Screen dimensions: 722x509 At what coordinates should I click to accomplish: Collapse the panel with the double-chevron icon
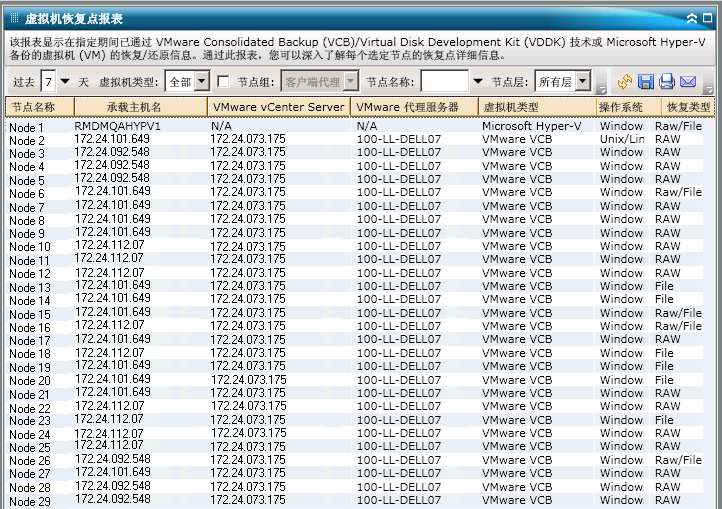(692, 18)
